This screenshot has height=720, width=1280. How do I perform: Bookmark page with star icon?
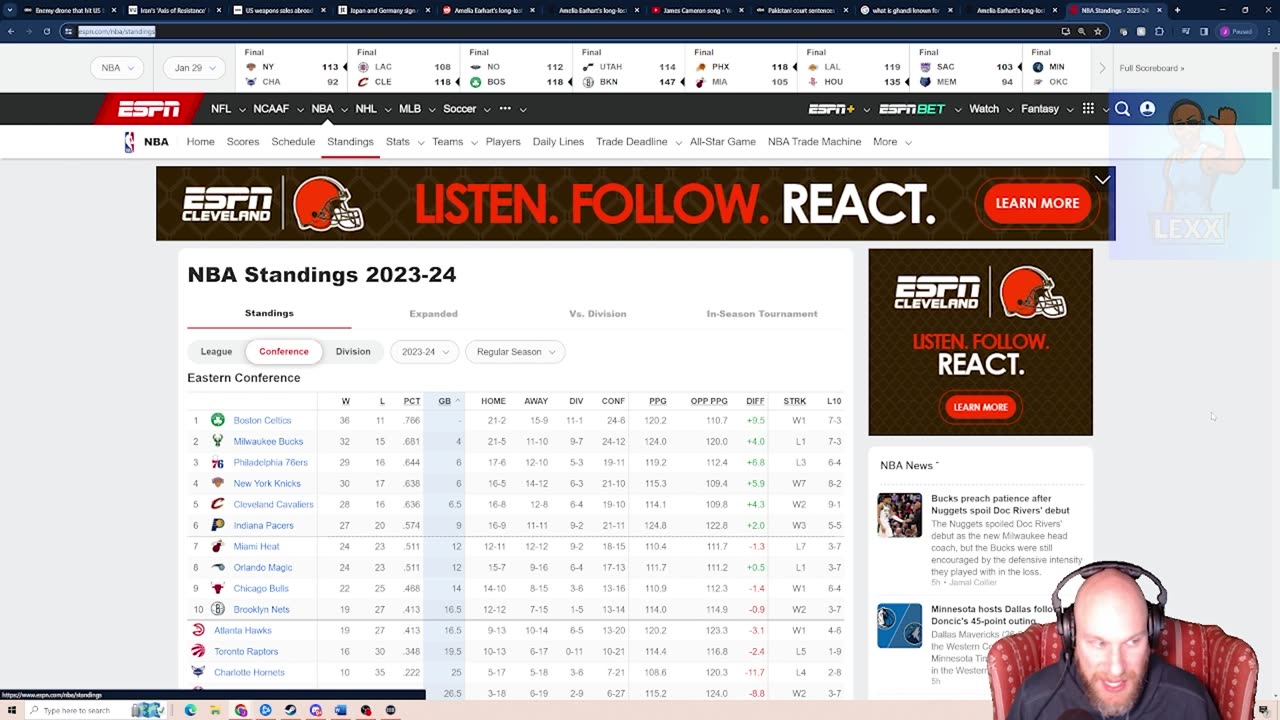tap(1098, 31)
